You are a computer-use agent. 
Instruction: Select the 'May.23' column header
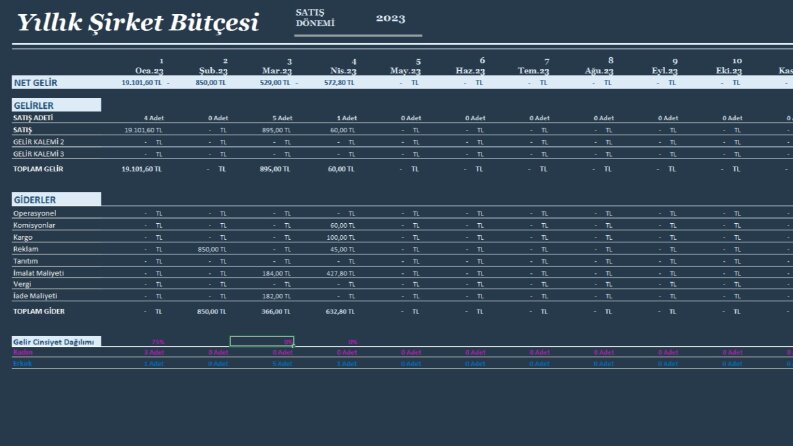pyautogui.click(x=405, y=71)
